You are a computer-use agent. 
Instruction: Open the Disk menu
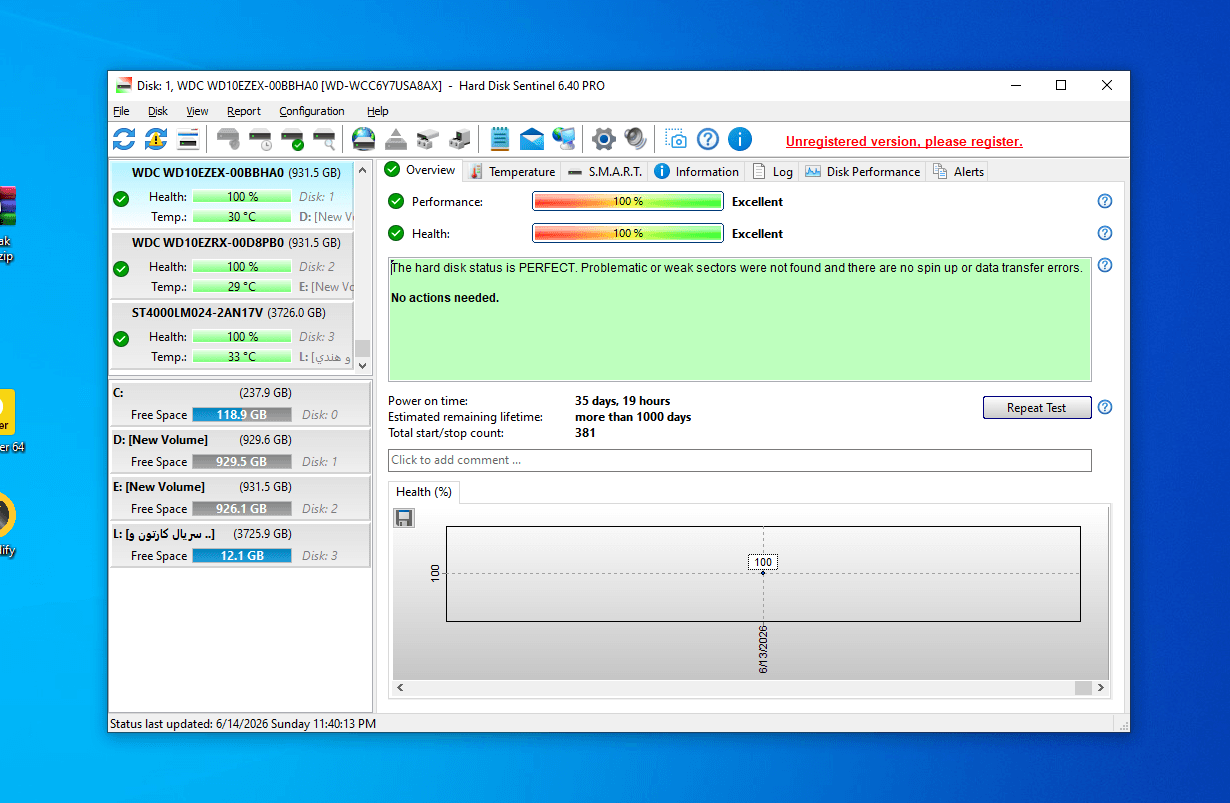pos(158,111)
